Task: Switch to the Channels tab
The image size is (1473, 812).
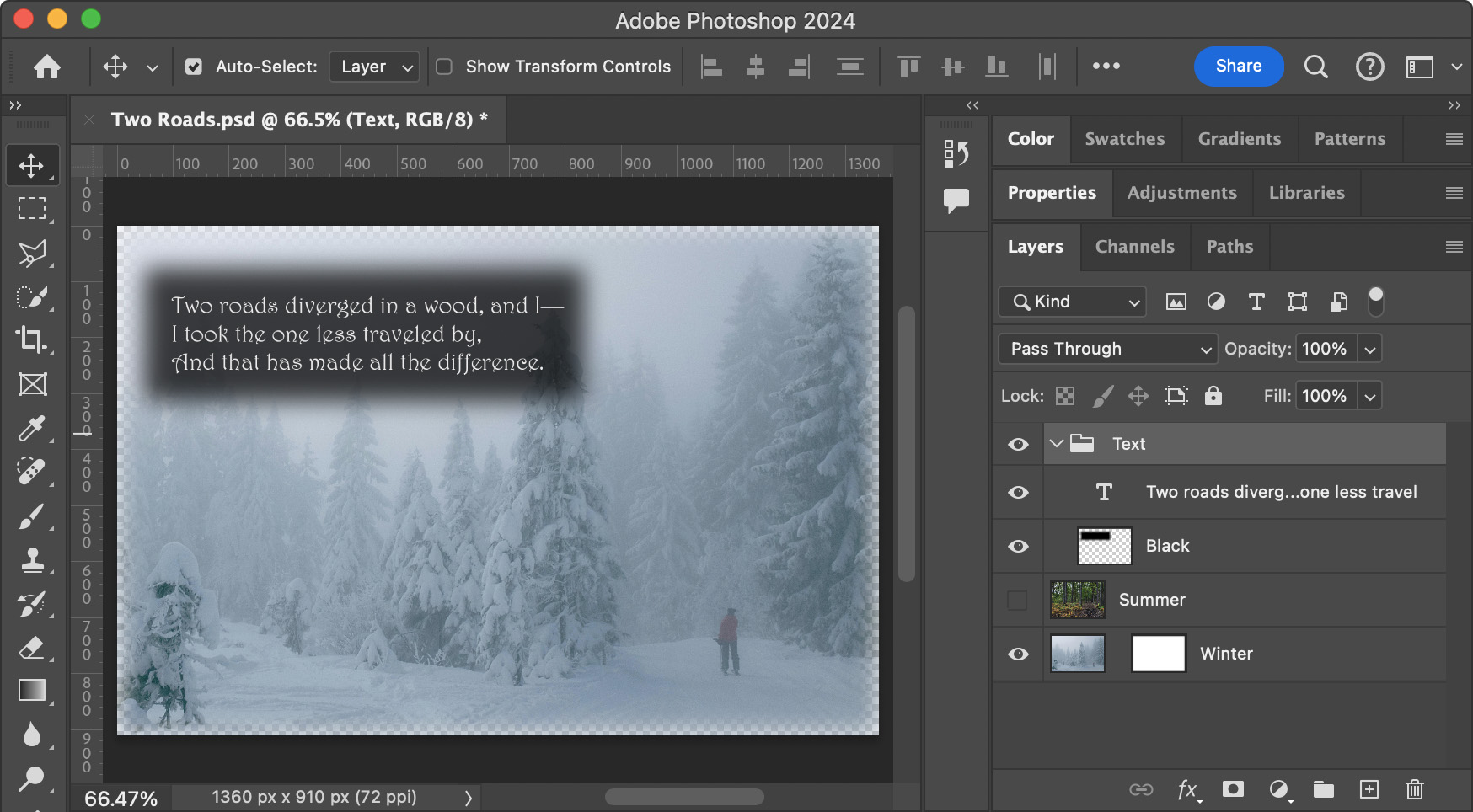Action: [1134, 247]
